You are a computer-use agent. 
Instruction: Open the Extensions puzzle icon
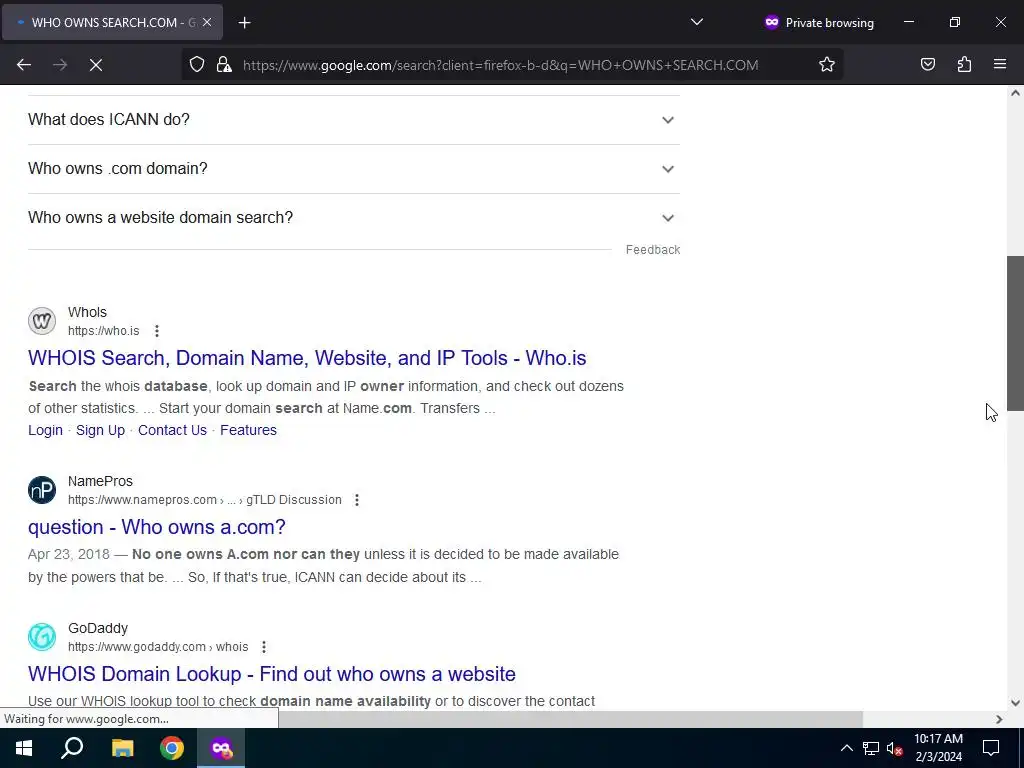(x=964, y=65)
